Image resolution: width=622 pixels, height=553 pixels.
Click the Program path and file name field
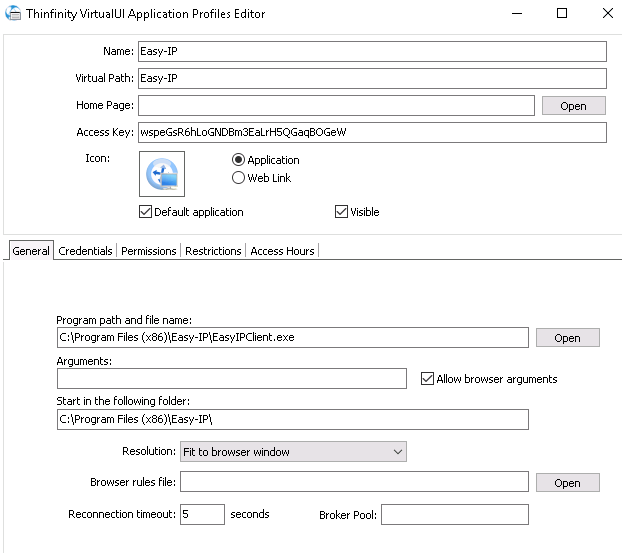(293, 338)
